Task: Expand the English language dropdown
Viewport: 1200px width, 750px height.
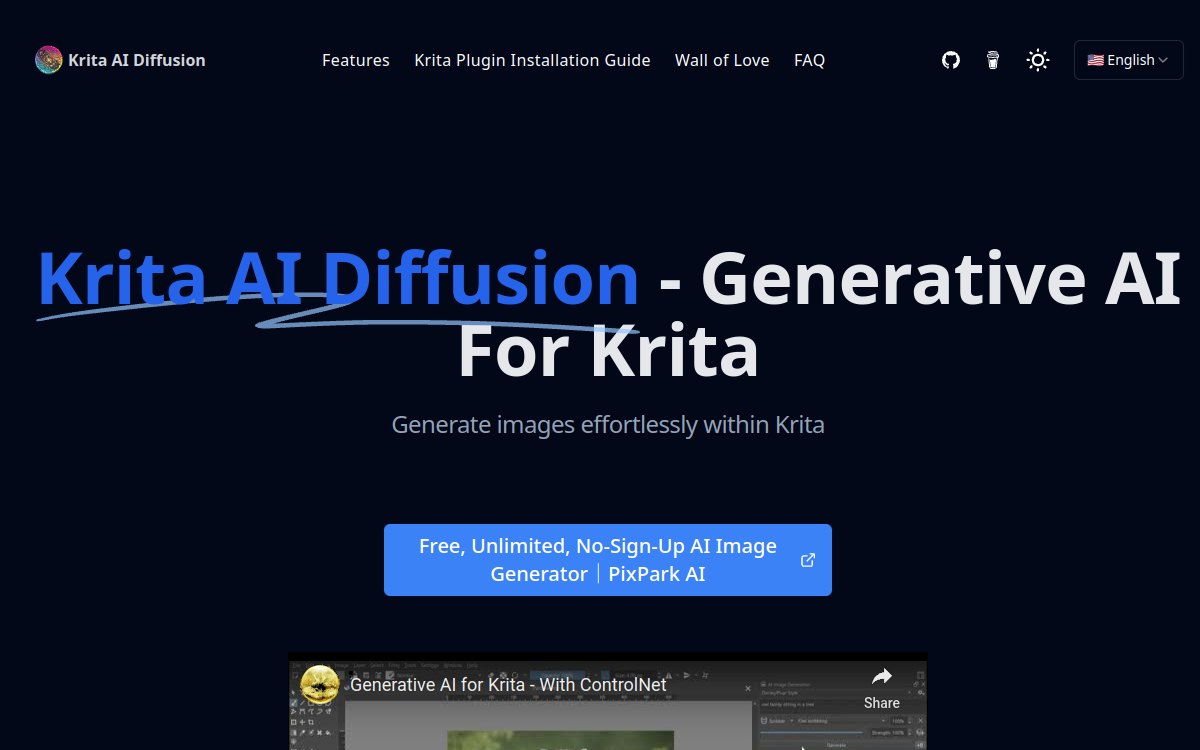Action: [x=1128, y=59]
